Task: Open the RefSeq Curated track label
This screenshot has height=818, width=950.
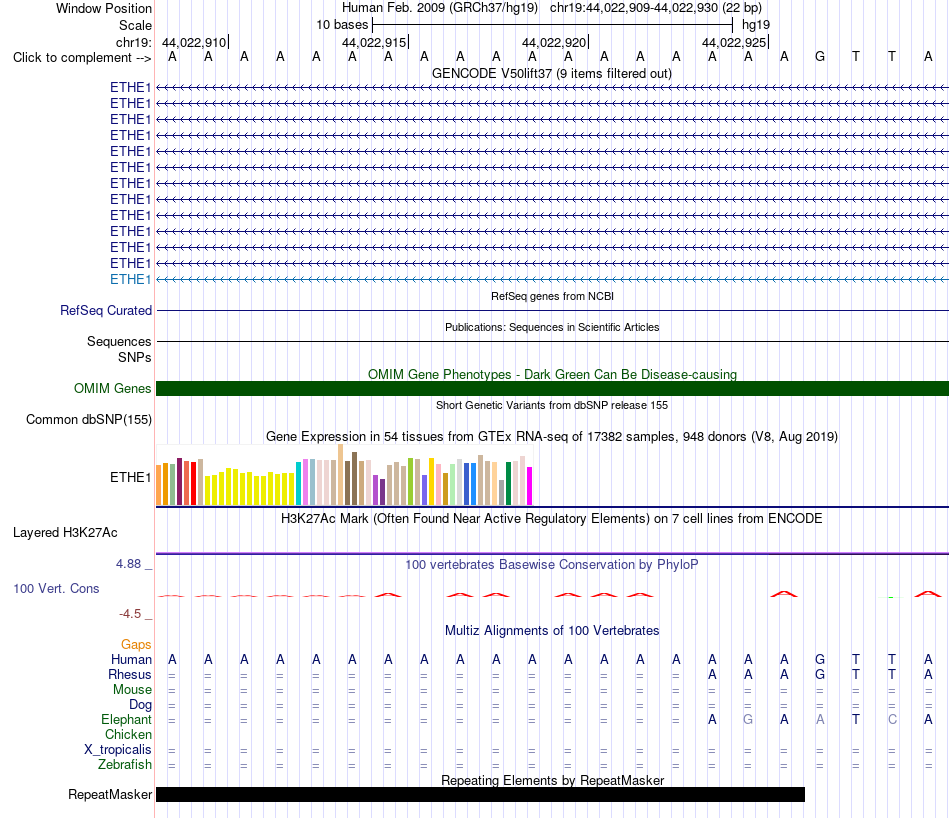Action: click(x=105, y=310)
